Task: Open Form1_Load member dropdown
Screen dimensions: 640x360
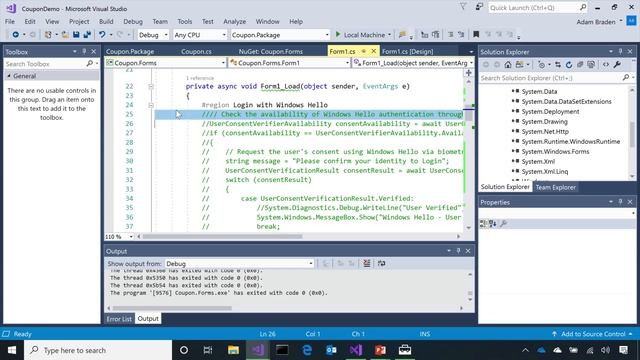Action: (413, 63)
